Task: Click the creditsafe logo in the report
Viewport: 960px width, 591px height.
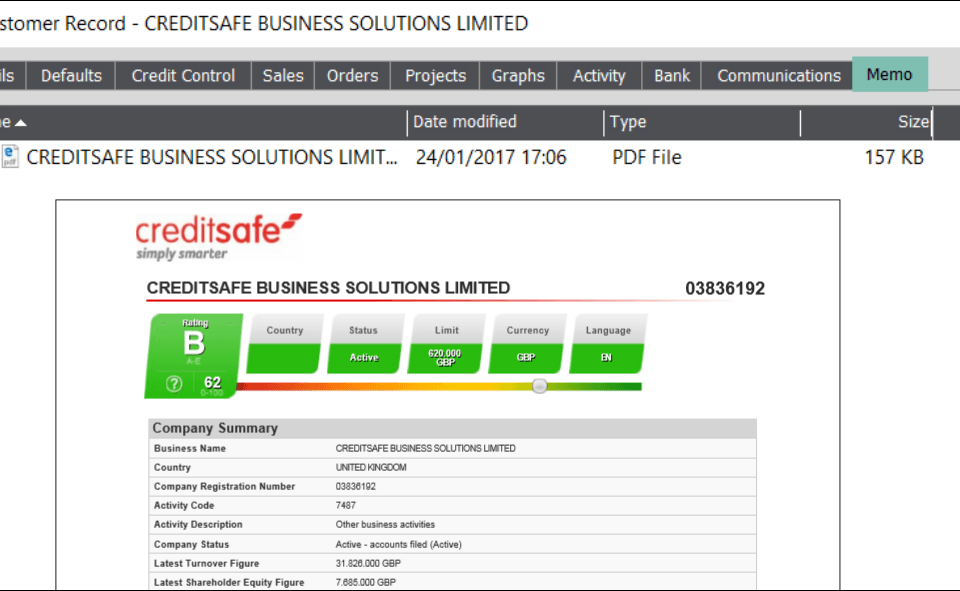Action: (x=218, y=237)
